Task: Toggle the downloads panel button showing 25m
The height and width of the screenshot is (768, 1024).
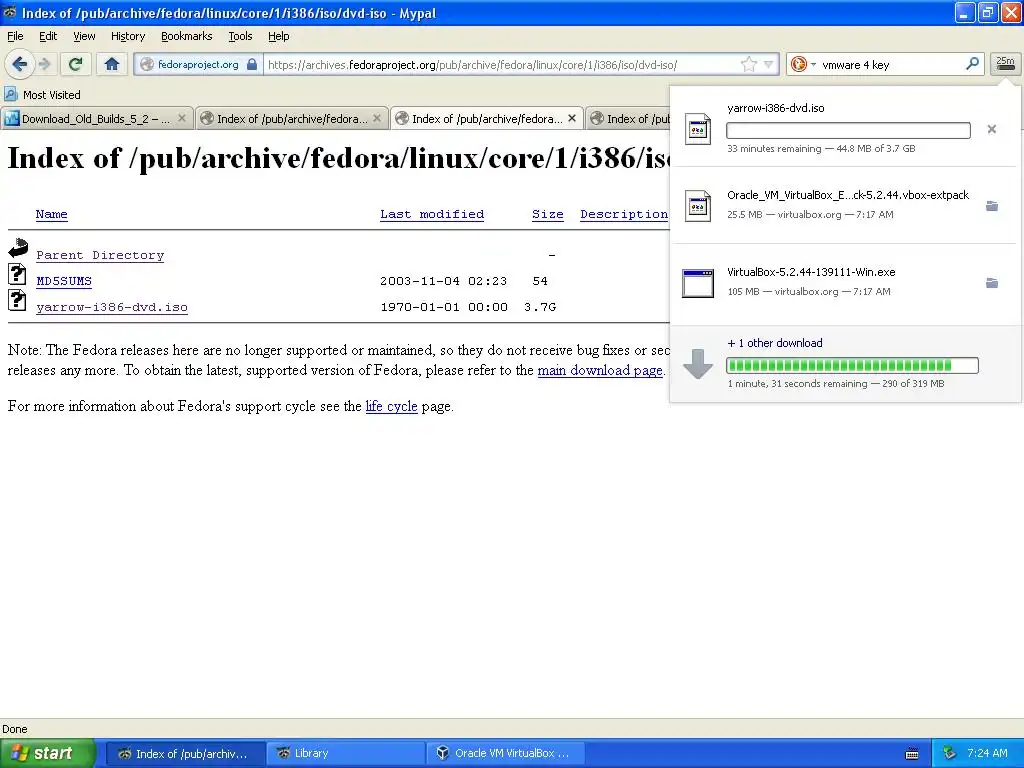Action: [x=1005, y=63]
